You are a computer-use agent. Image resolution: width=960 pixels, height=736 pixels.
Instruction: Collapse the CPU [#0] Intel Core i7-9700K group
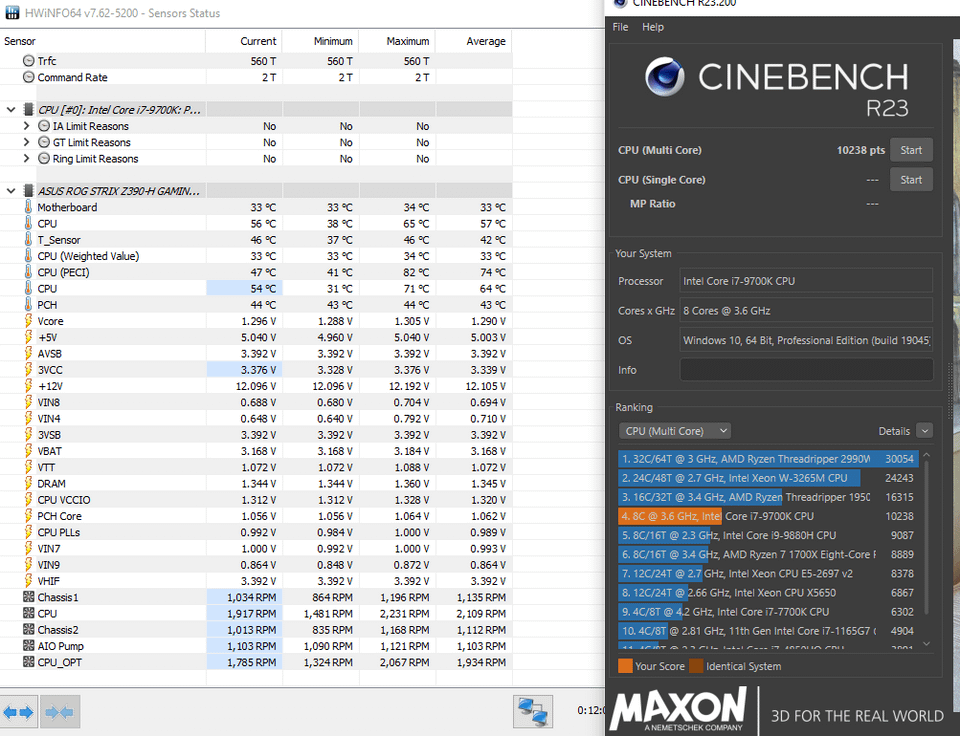(10, 110)
